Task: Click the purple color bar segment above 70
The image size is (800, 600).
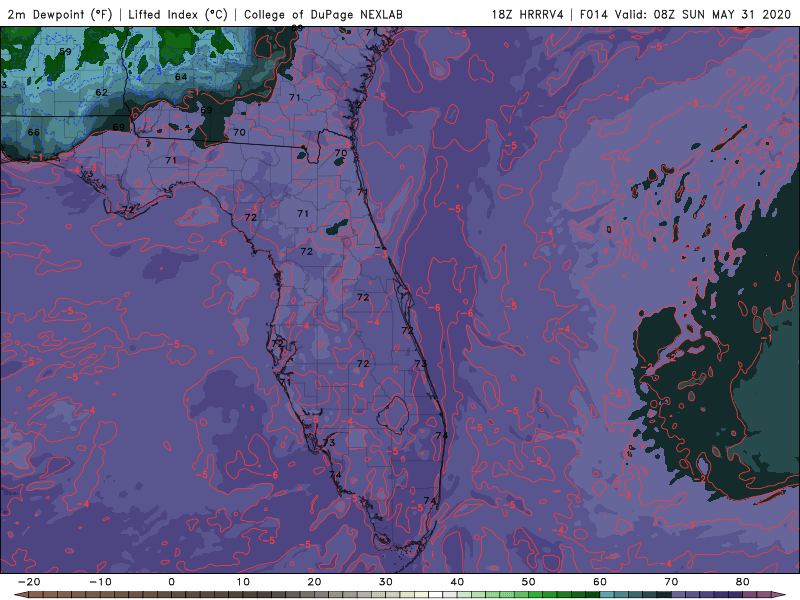Action: click(679, 595)
